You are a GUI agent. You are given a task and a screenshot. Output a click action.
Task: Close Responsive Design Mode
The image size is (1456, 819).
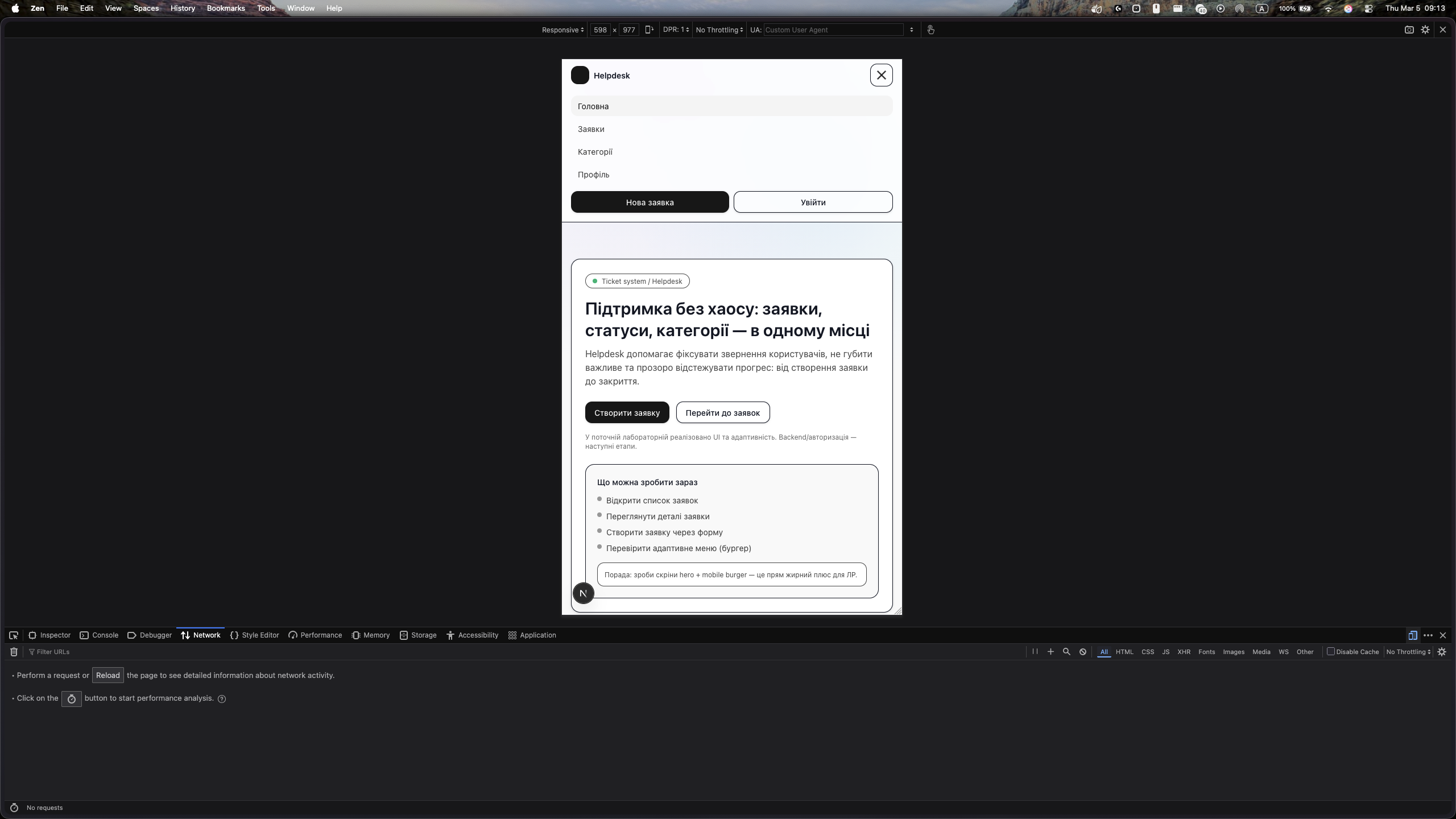[1443, 30]
